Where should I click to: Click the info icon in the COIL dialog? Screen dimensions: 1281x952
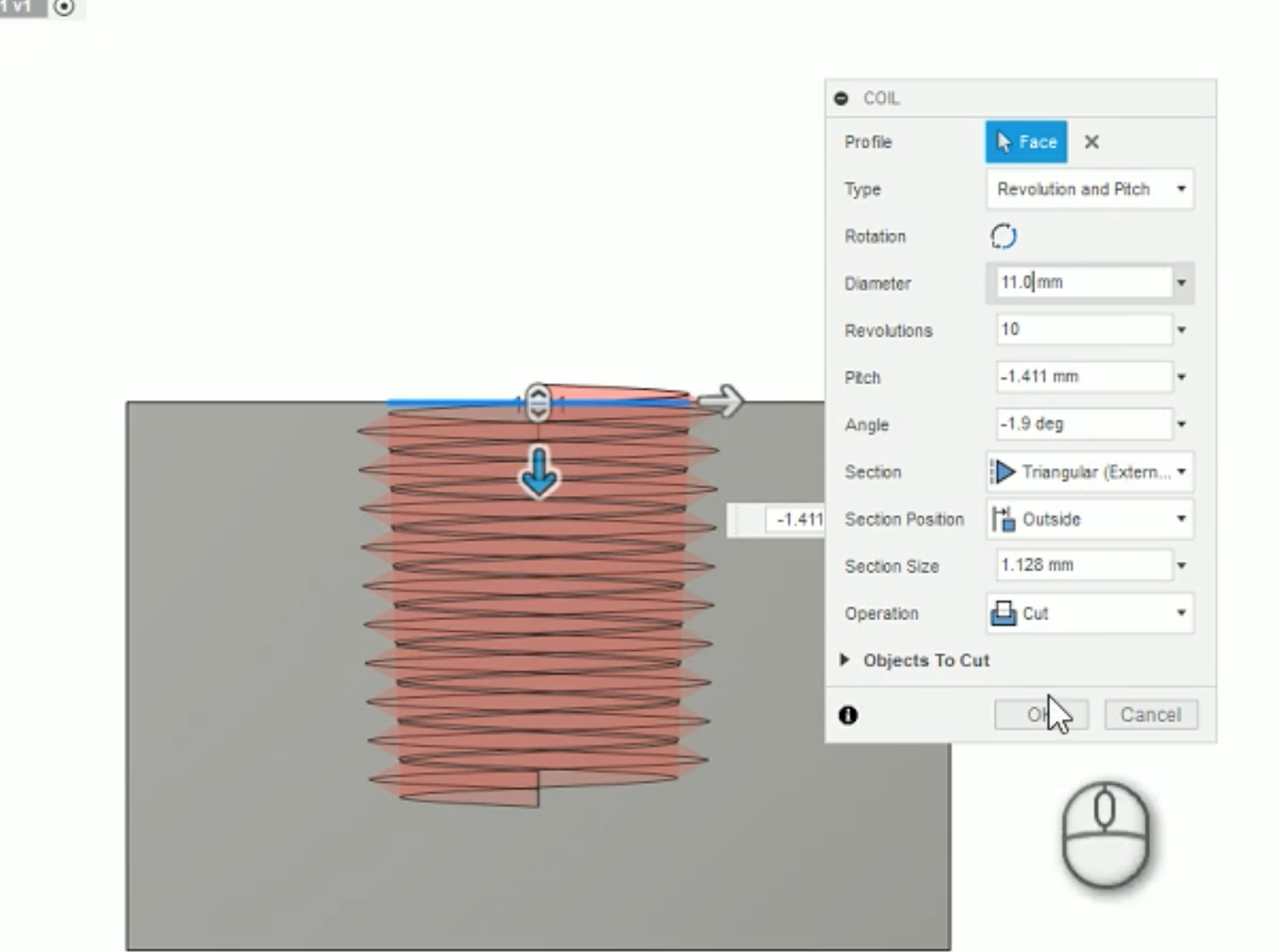click(x=849, y=714)
